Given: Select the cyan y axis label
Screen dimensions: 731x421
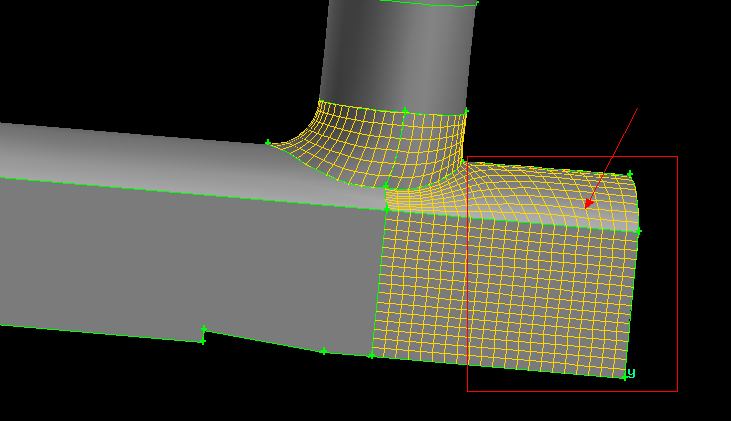Looking at the screenshot, I should 631,373.
